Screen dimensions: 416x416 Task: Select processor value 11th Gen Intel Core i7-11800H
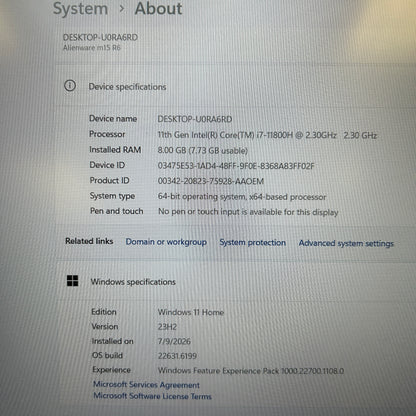(267, 135)
